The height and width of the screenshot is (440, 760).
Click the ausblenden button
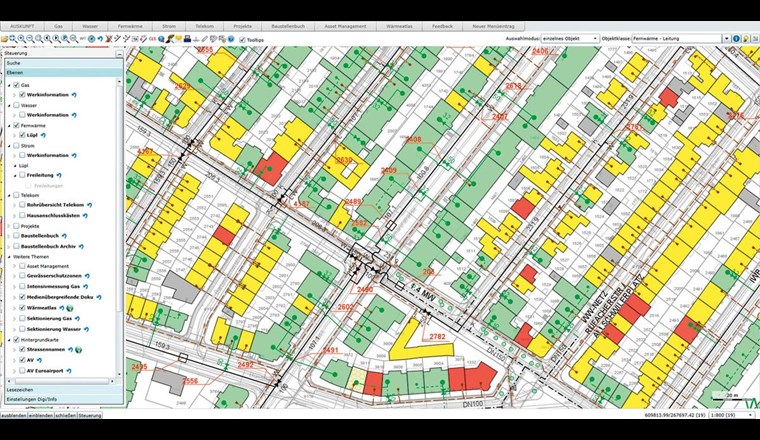pyautogui.click(x=13, y=414)
